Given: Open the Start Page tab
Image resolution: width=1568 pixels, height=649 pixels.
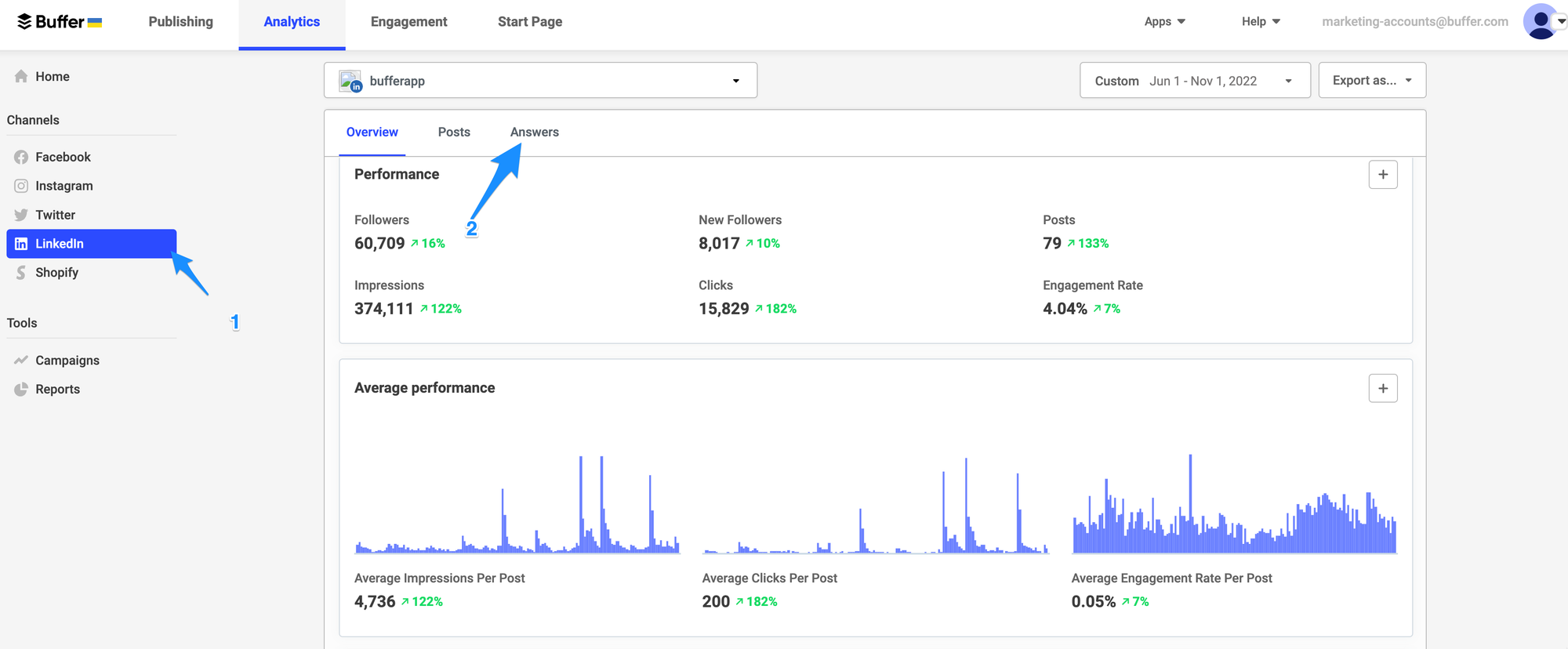Looking at the screenshot, I should [530, 21].
